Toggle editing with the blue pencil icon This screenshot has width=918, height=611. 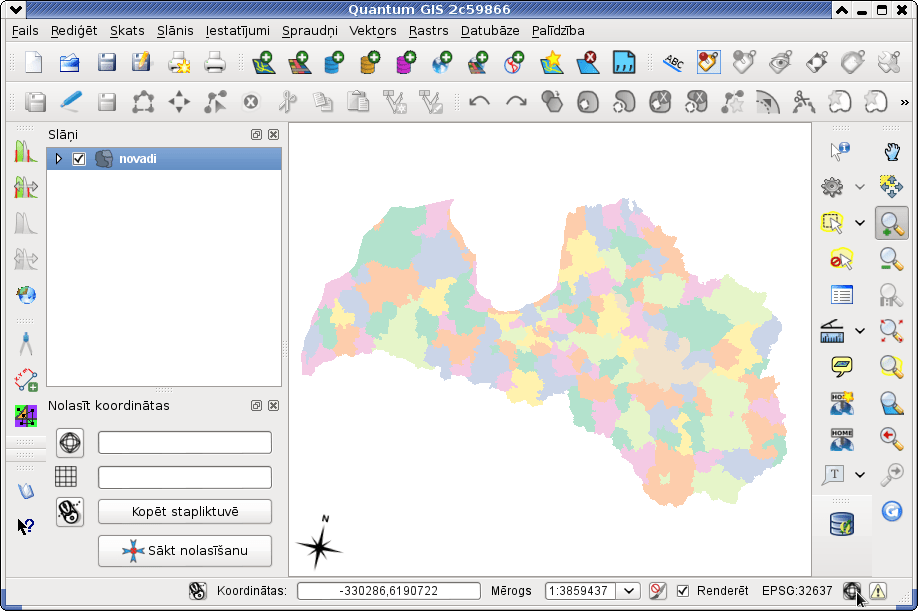pyautogui.click(x=71, y=102)
